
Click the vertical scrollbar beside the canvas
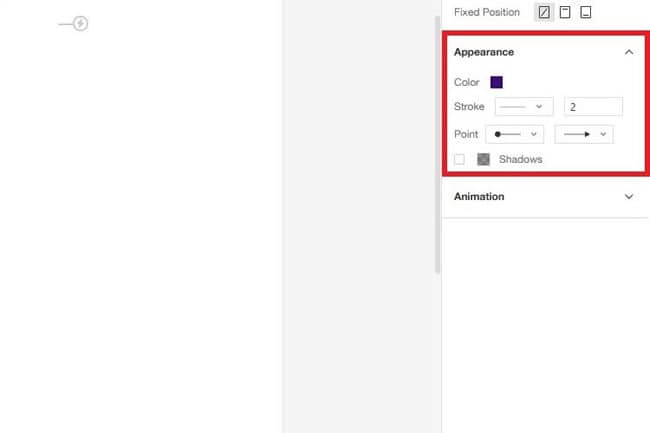437,145
